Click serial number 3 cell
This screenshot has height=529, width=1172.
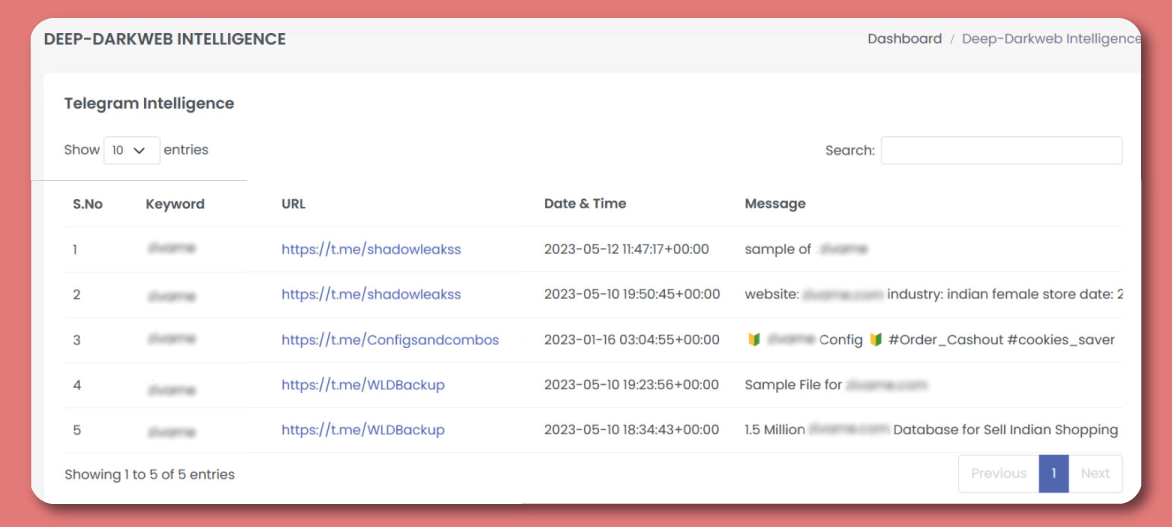(76, 340)
